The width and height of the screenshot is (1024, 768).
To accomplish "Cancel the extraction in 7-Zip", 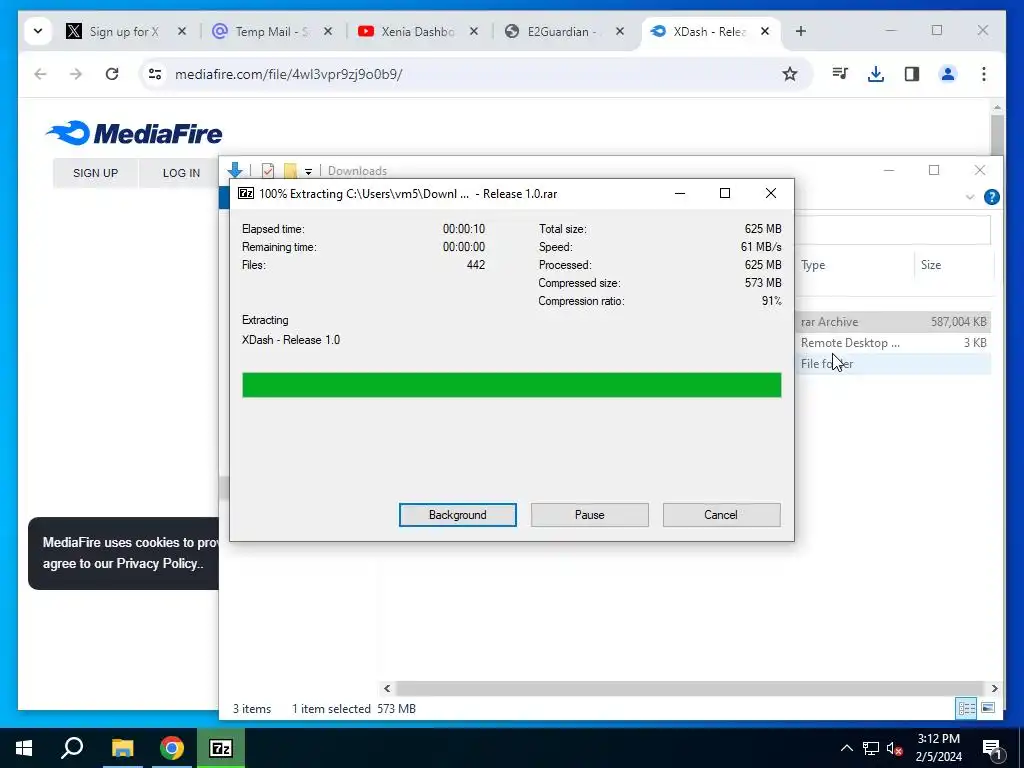I will (721, 515).
